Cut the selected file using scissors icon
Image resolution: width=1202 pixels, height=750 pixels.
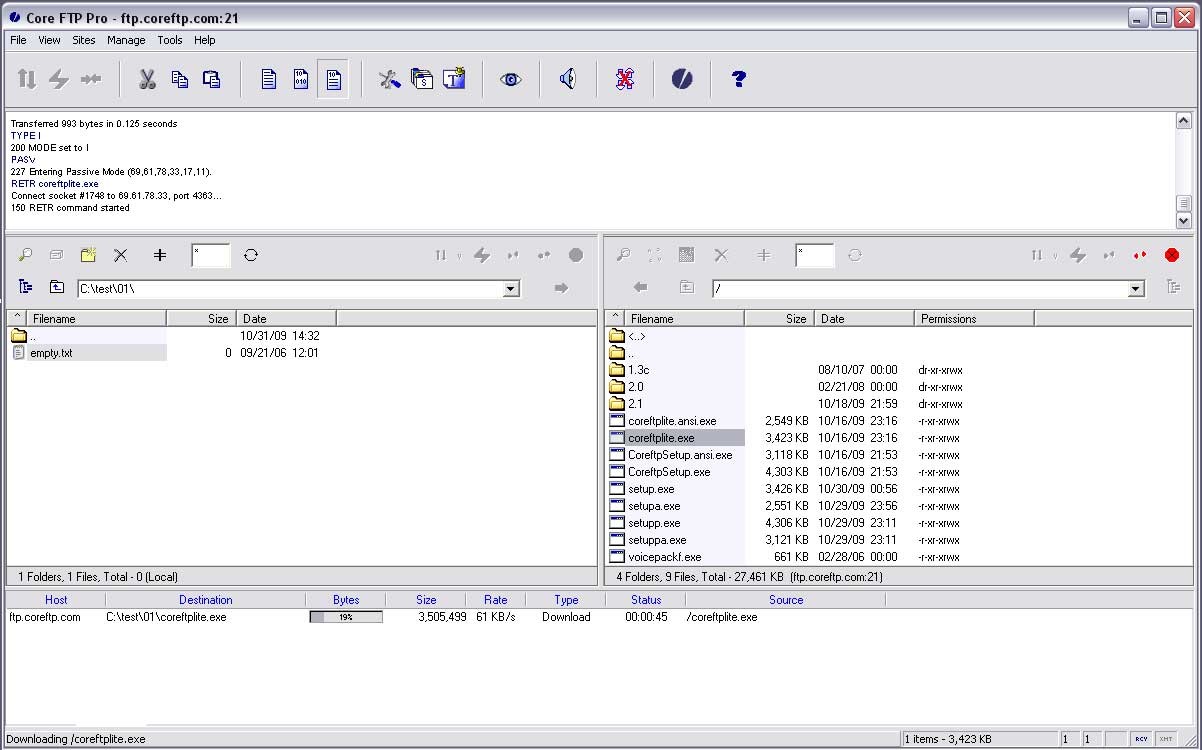147,78
